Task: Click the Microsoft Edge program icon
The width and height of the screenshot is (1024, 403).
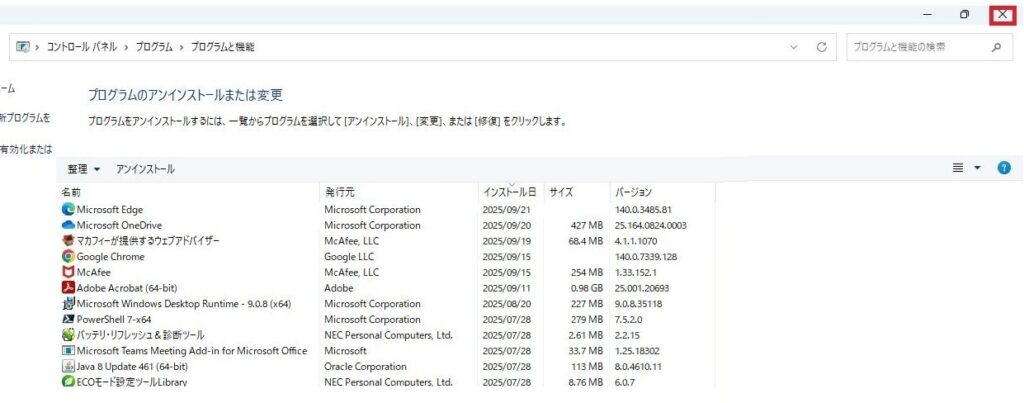Action: [68, 210]
